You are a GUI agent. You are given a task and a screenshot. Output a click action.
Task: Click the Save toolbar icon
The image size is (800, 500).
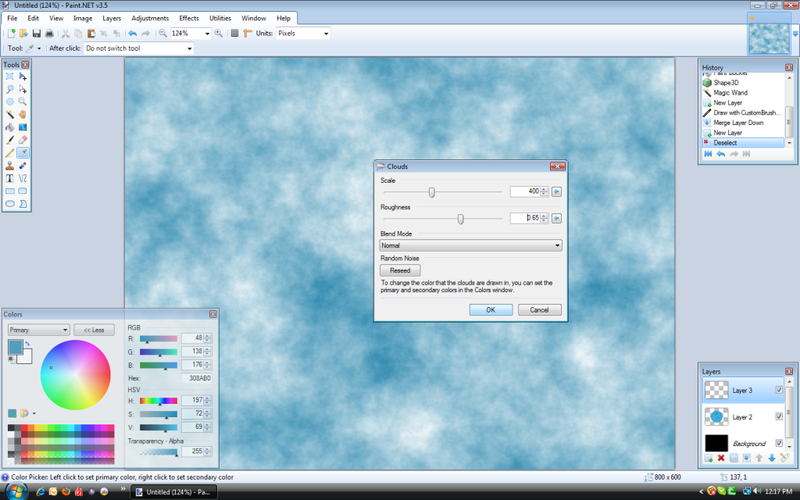(36, 33)
